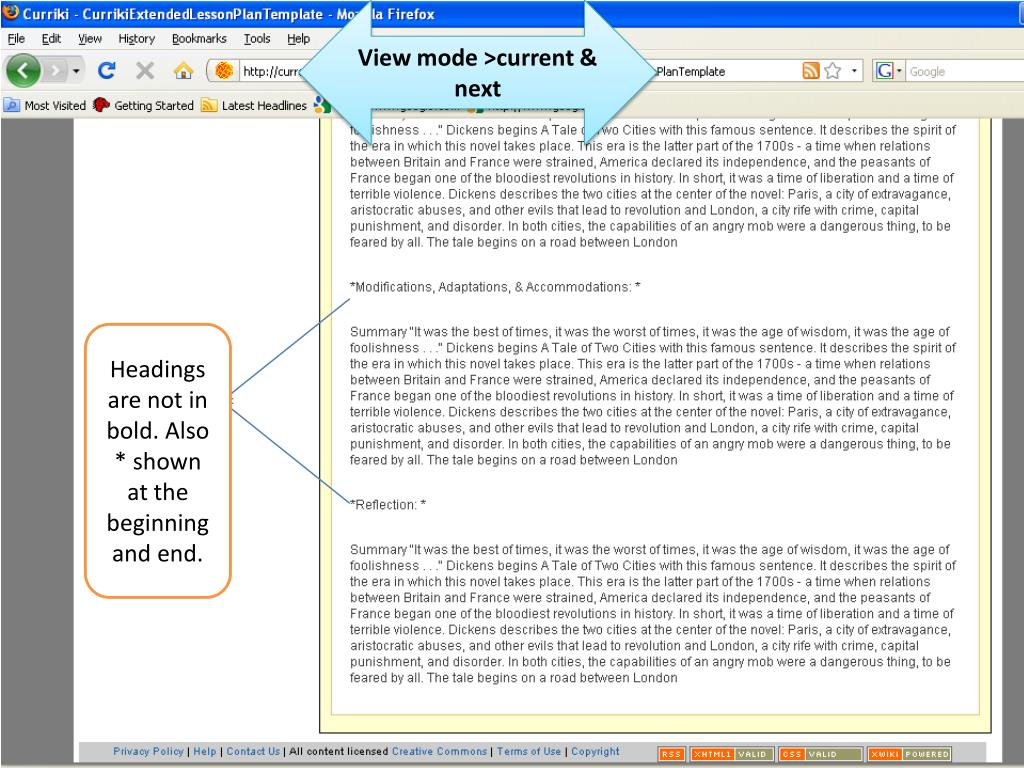Go to the Home page icon
Screen dimensions: 1024x768
pyautogui.click(x=184, y=70)
